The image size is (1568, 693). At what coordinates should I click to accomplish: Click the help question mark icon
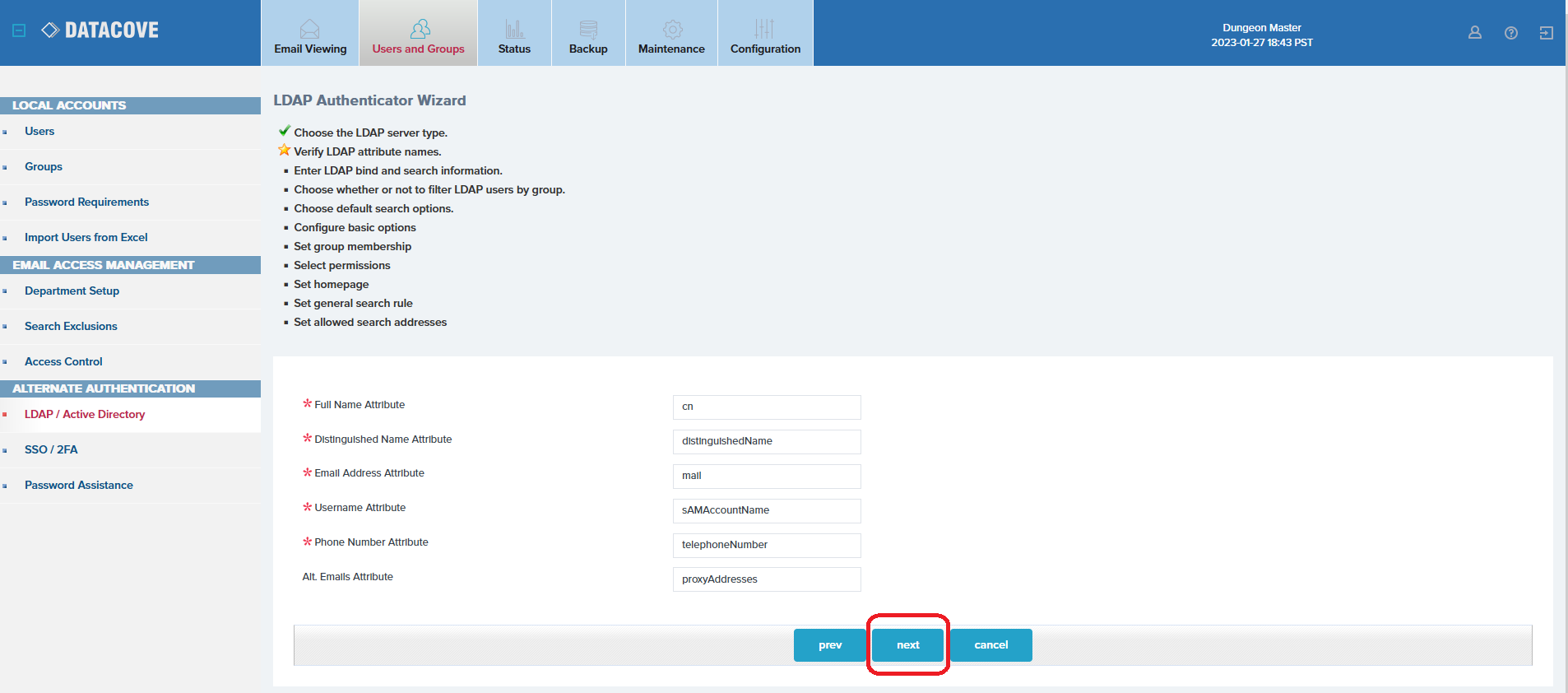[x=1510, y=33]
